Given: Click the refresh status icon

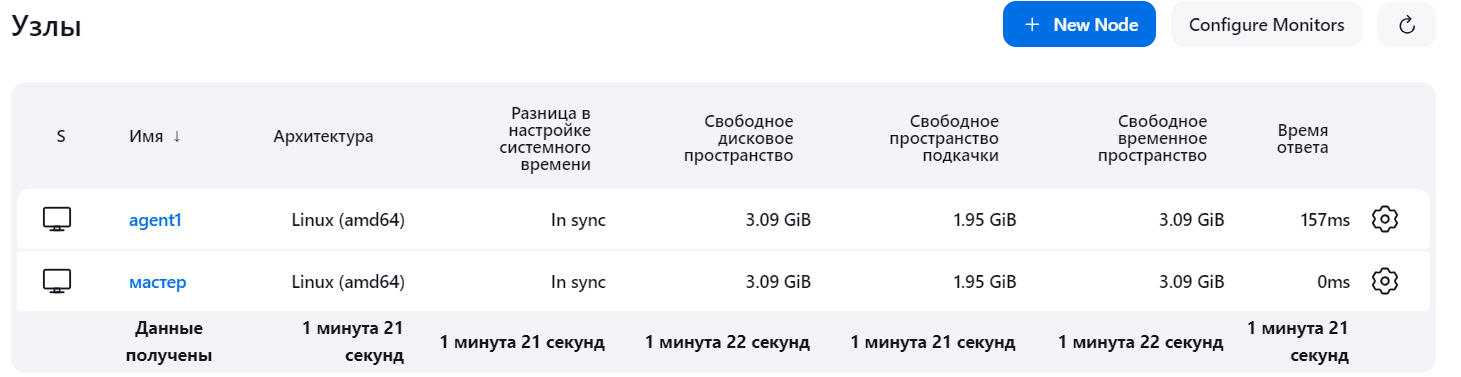Looking at the screenshot, I should (1407, 25).
